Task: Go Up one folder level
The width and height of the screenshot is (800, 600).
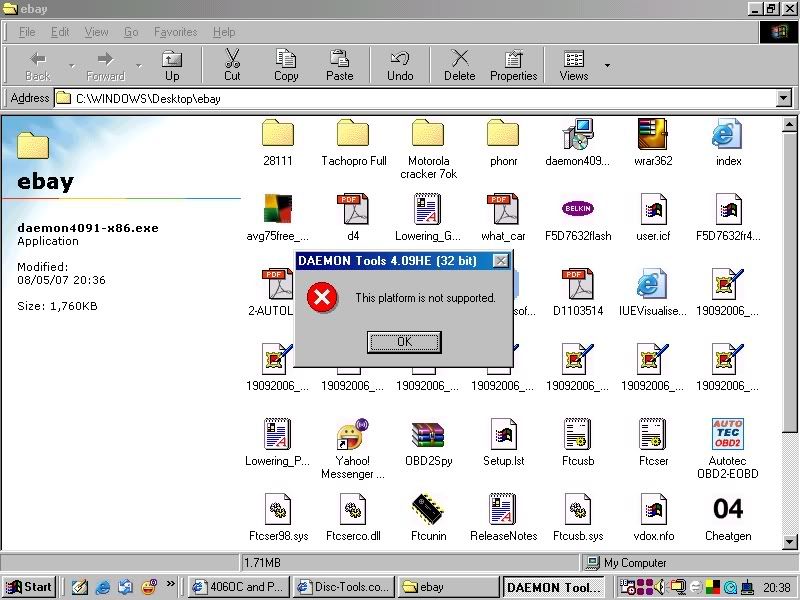Action: (x=172, y=65)
